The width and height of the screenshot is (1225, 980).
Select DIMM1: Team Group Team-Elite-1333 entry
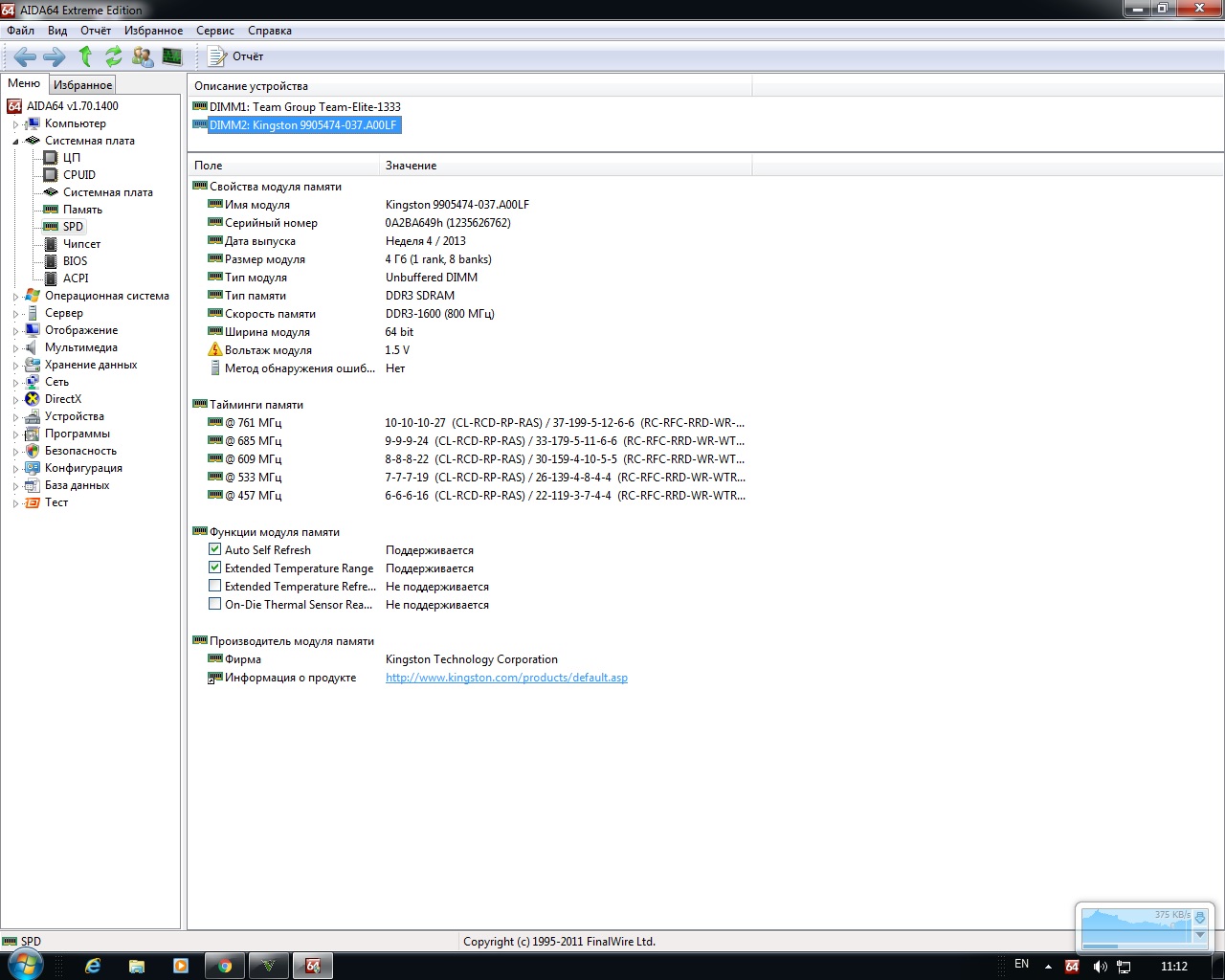tap(304, 107)
